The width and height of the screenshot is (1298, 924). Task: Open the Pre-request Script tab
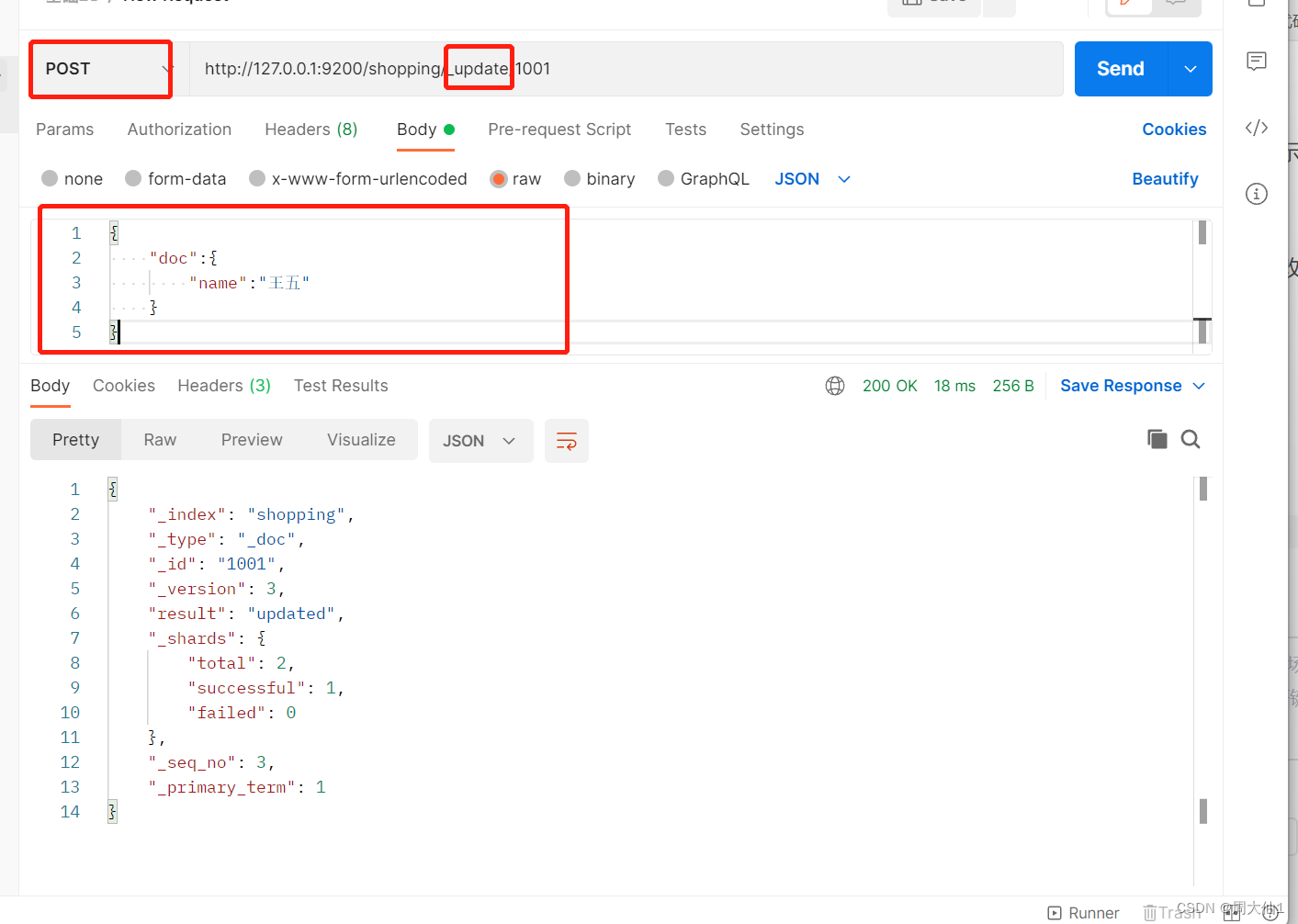click(x=559, y=130)
